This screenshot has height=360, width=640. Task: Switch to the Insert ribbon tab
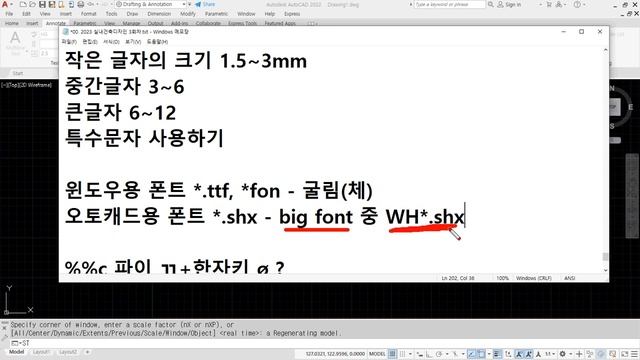[x=32, y=23]
